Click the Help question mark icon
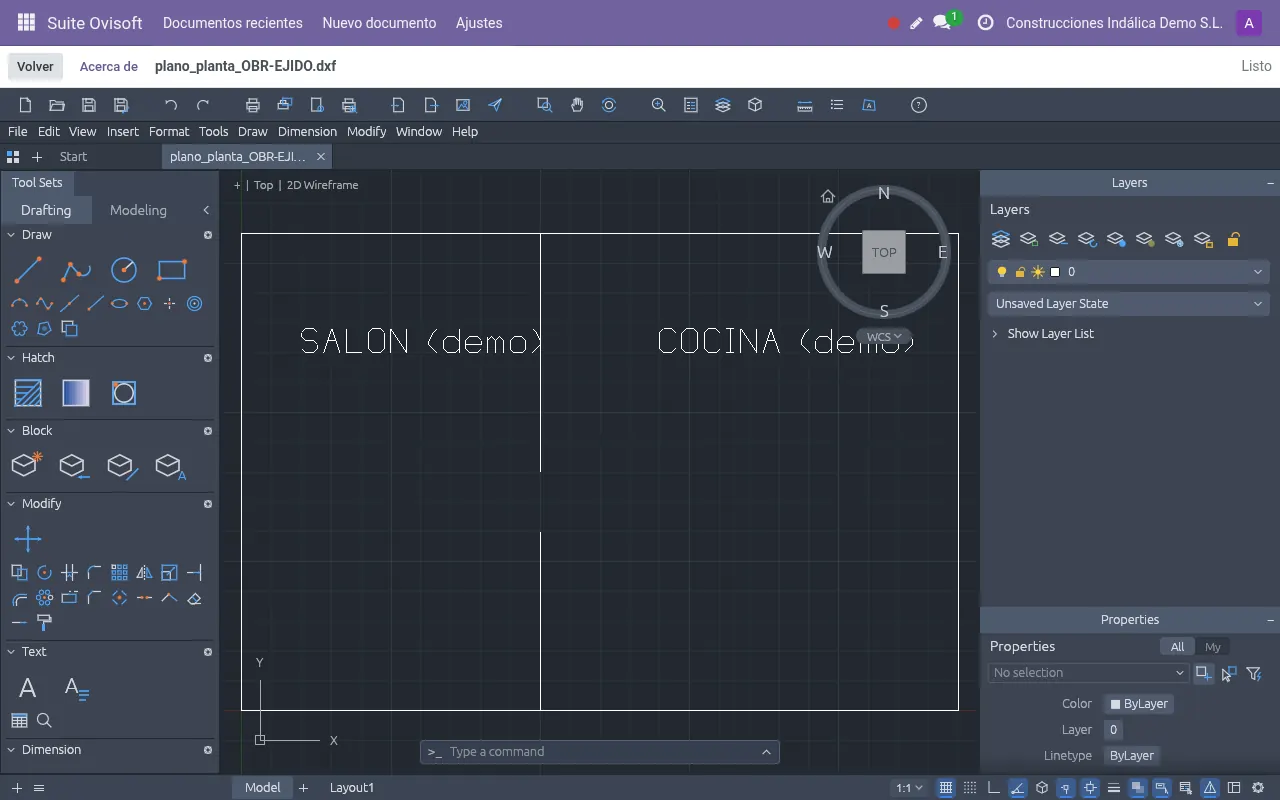Screen dimensions: 1280x800 (919, 105)
